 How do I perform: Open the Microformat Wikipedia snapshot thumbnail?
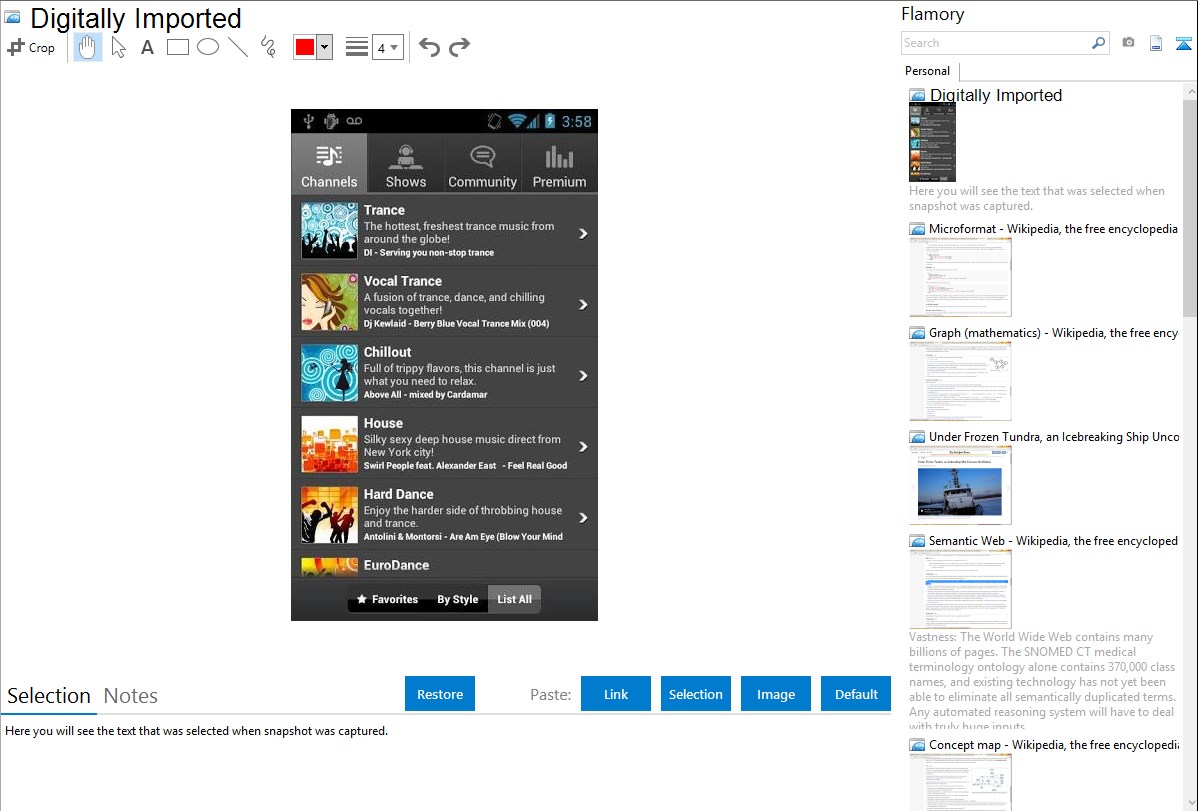point(960,277)
